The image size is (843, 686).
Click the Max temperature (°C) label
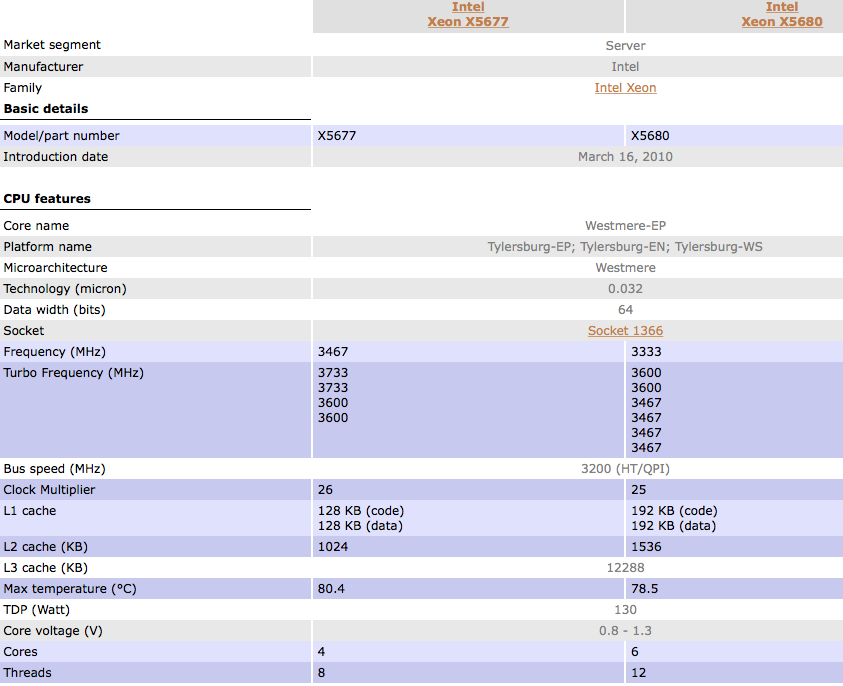tap(70, 589)
